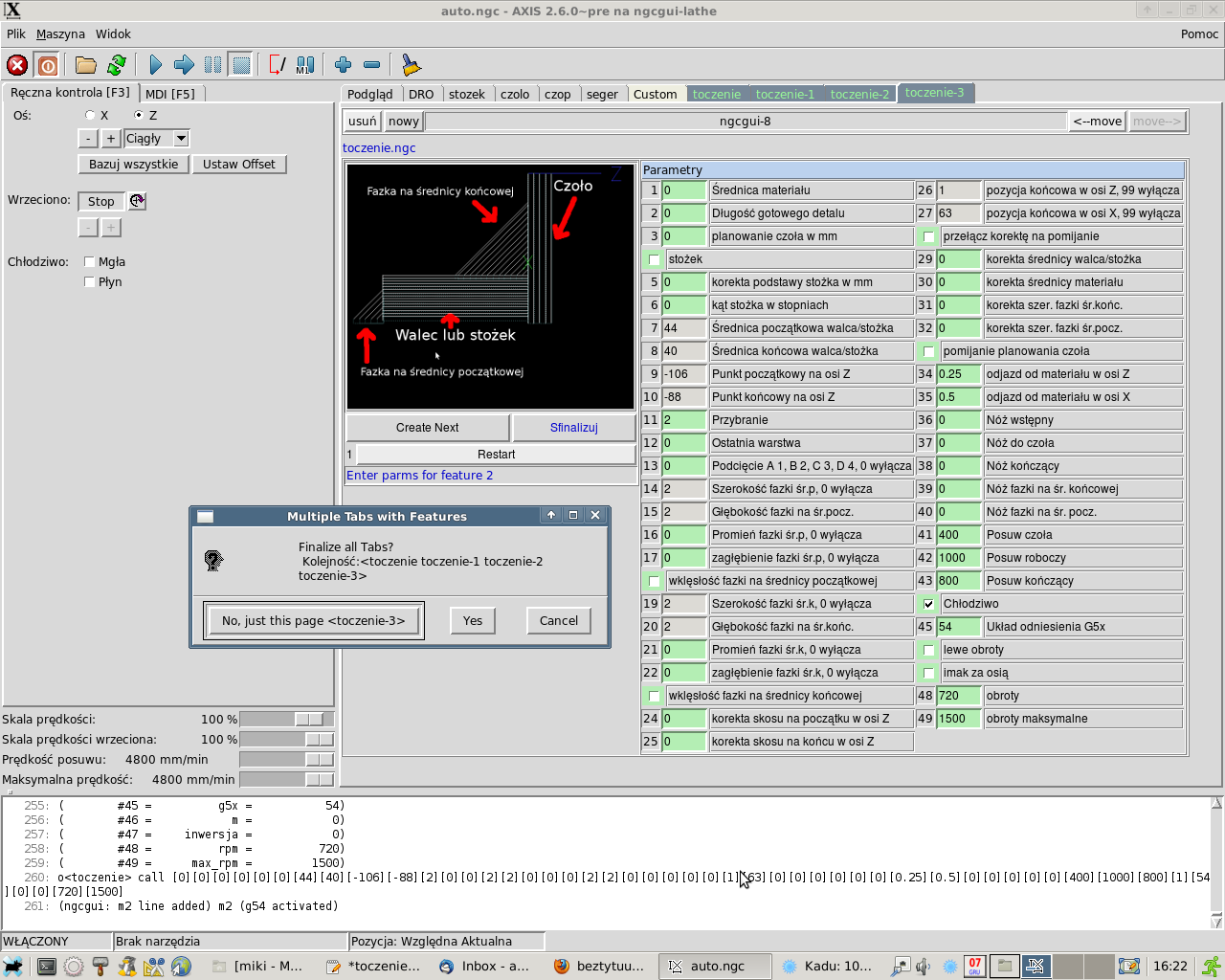Click obroty input field showing 720
Viewport: 1225px width, 980px height.
[x=958, y=696]
